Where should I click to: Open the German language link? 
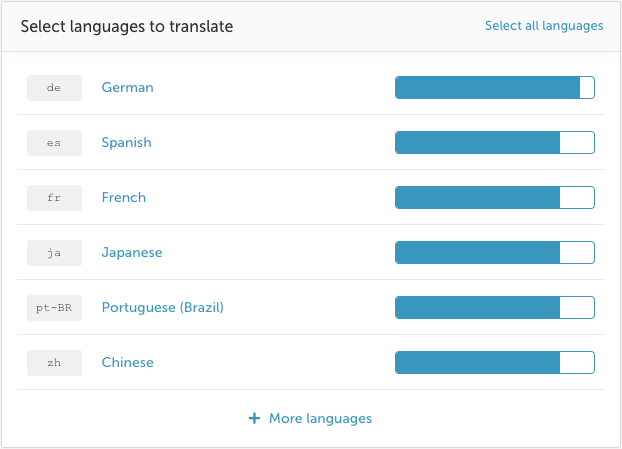pos(127,87)
